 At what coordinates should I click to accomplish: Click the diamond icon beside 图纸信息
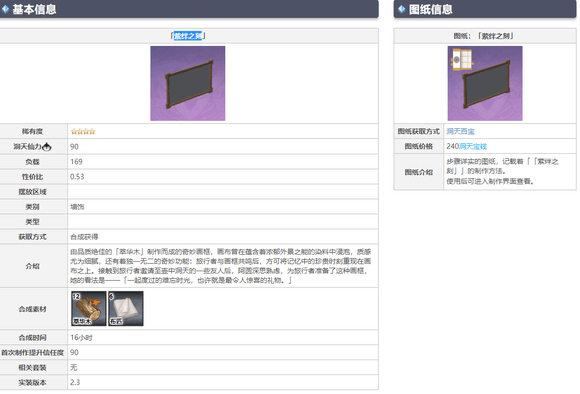(x=402, y=9)
